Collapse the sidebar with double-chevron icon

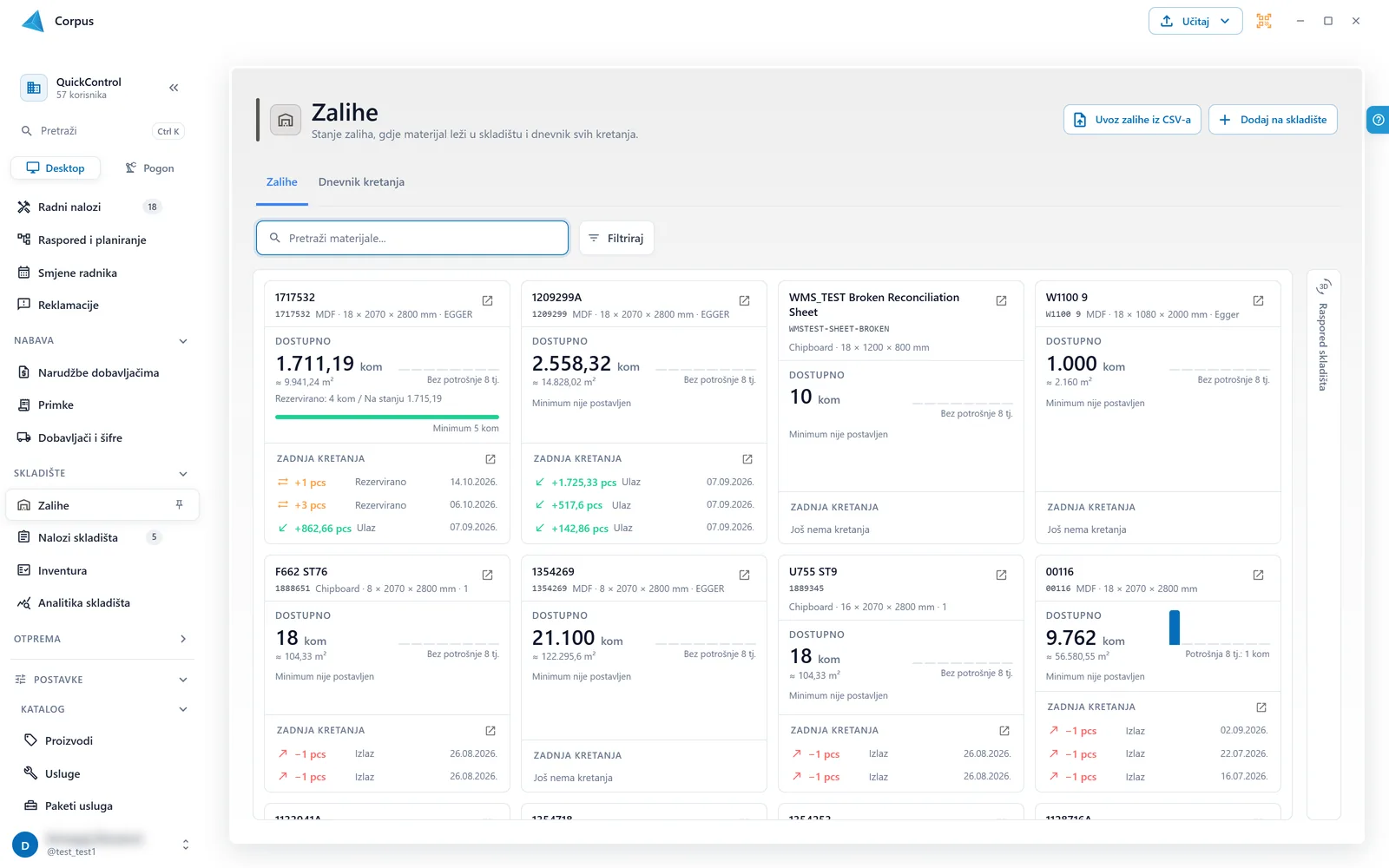(174, 88)
